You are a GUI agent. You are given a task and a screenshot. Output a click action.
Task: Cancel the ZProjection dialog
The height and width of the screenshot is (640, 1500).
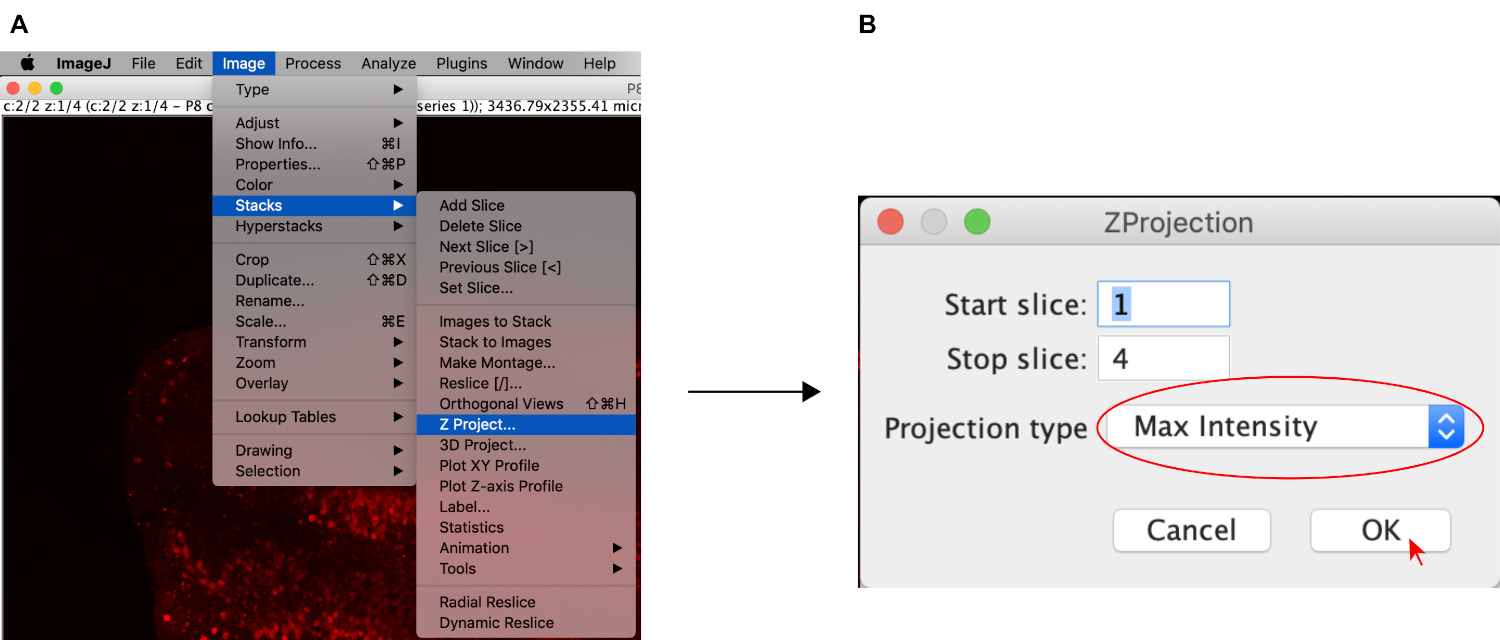click(x=1191, y=530)
